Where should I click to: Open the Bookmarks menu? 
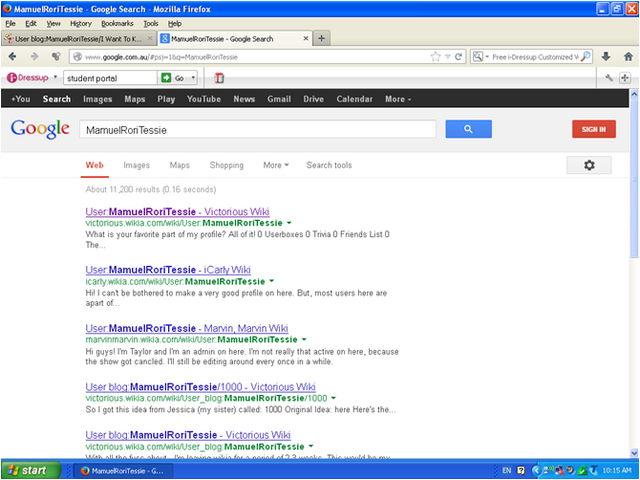[117, 24]
